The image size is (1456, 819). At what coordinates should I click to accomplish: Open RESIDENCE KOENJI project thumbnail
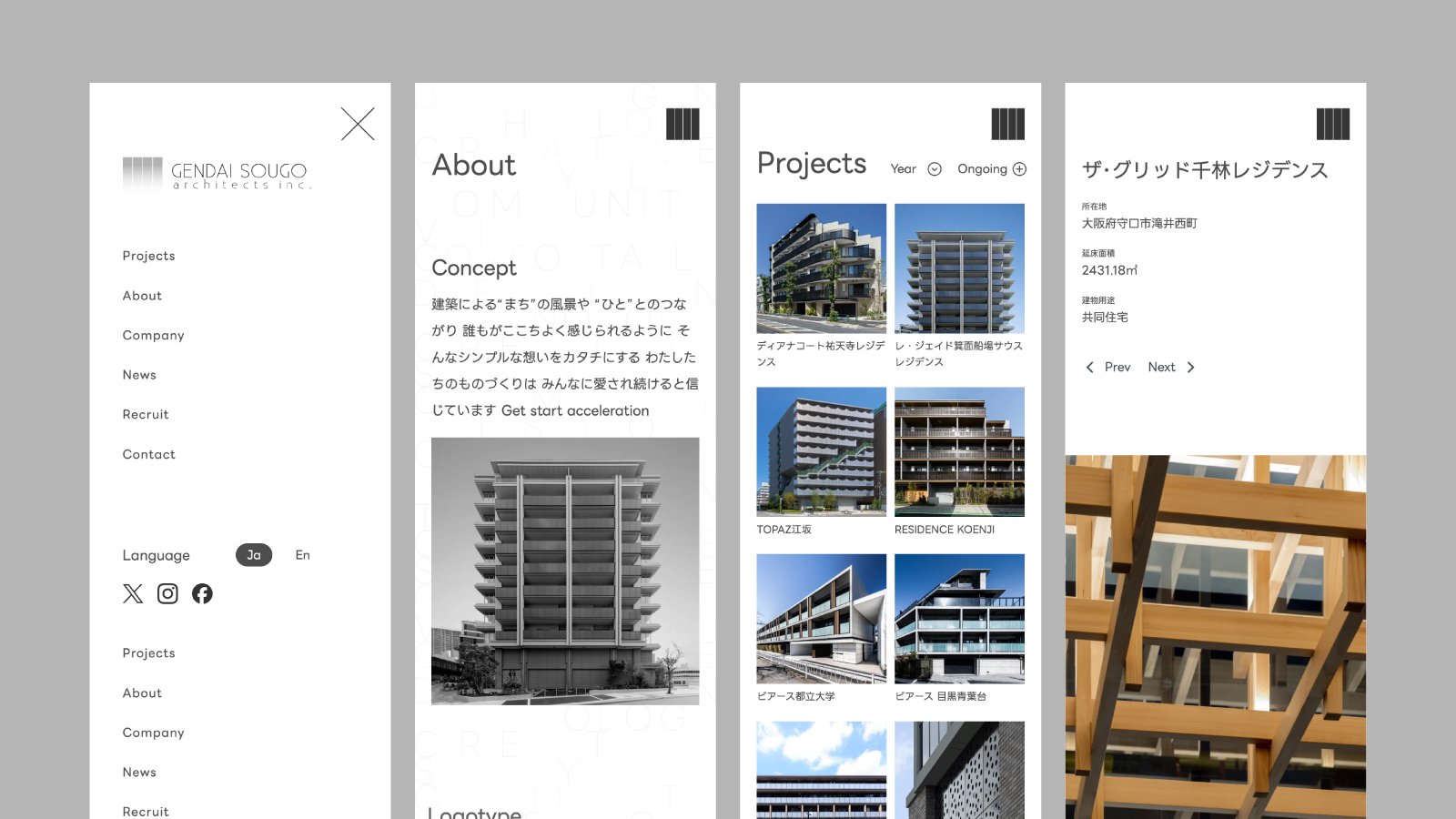point(959,452)
